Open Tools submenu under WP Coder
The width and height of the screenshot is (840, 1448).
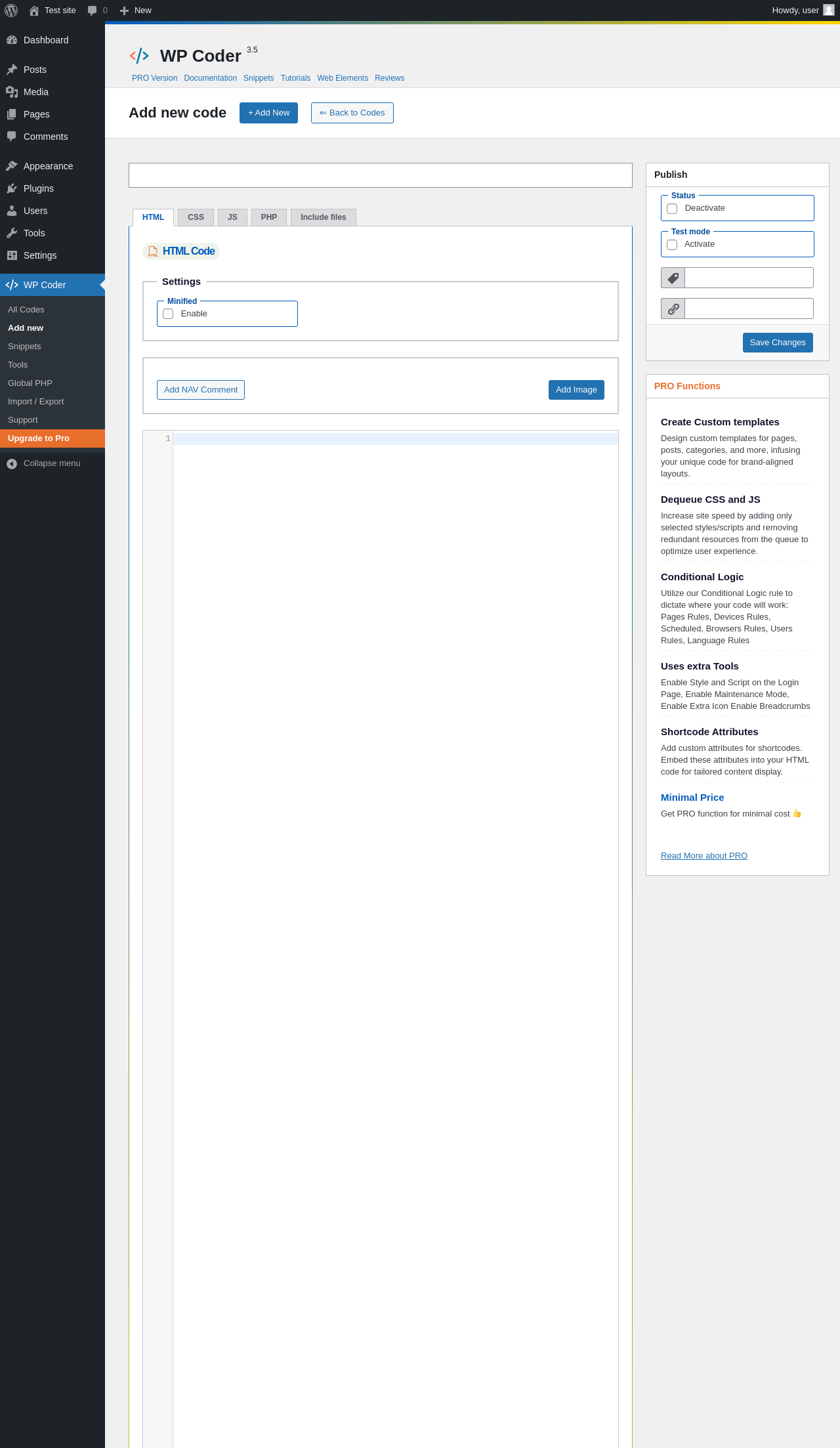tap(52, 365)
